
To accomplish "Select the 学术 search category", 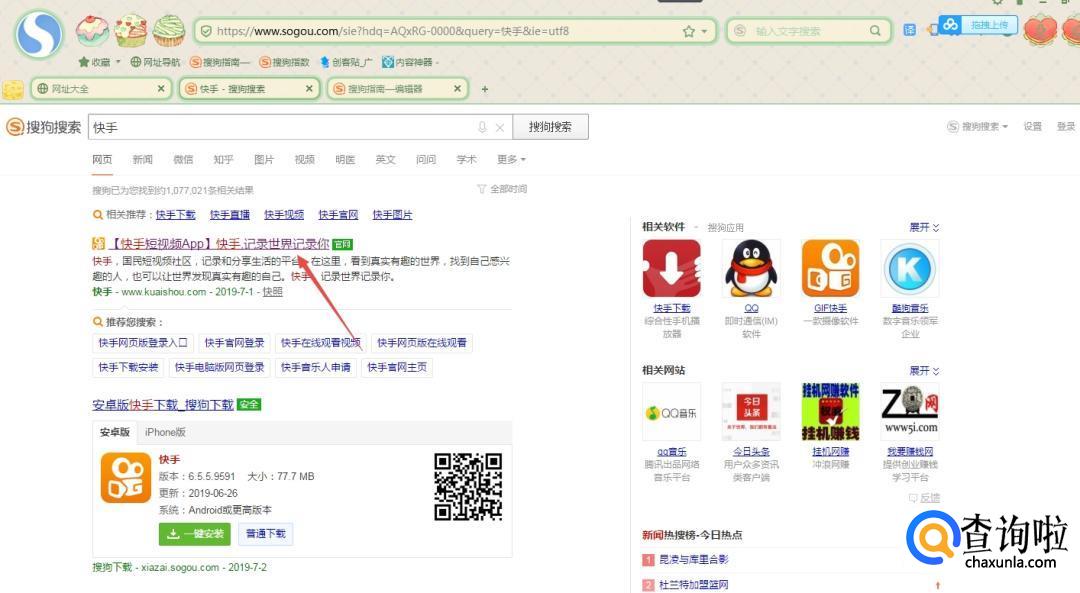I will (466, 159).
